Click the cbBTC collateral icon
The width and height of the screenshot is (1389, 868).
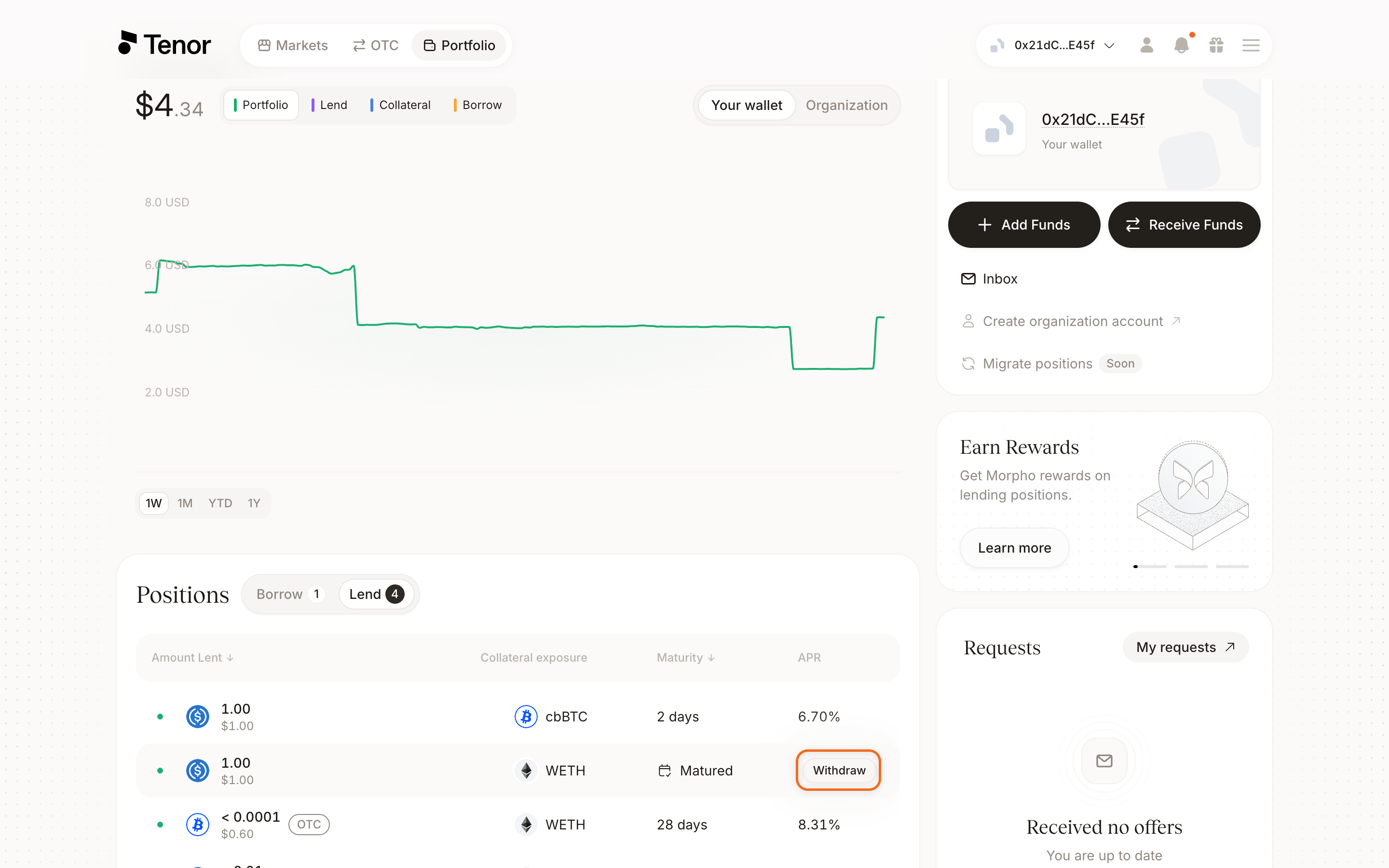point(526,717)
